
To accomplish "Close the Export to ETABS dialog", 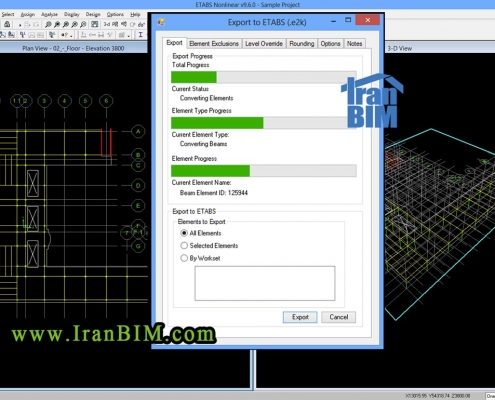I will click(368, 20).
